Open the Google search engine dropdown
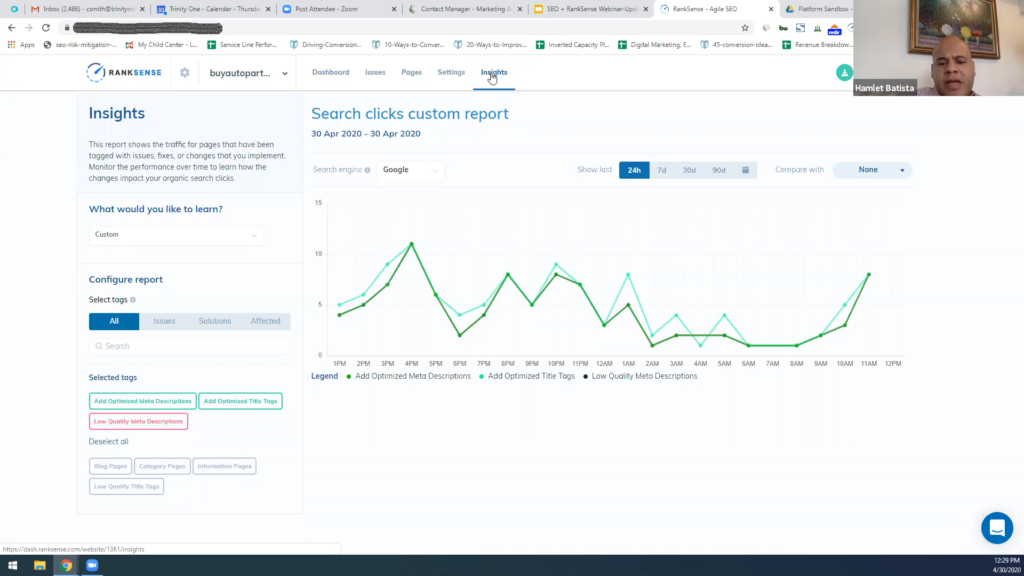Screen dimensions: 1024x576 point(410,170)
